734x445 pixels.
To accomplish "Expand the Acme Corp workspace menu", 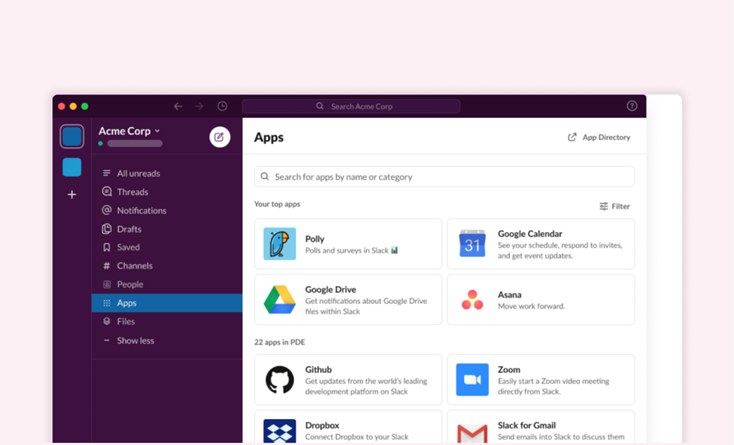I will (x=129, y=131).
